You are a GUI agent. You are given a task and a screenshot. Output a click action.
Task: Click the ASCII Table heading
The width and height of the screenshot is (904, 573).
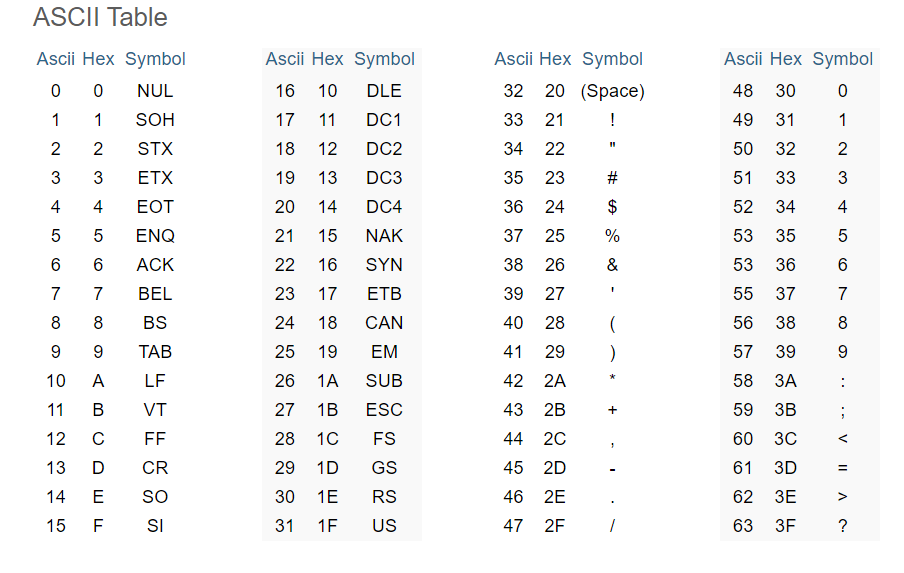(x=100, y=17)
